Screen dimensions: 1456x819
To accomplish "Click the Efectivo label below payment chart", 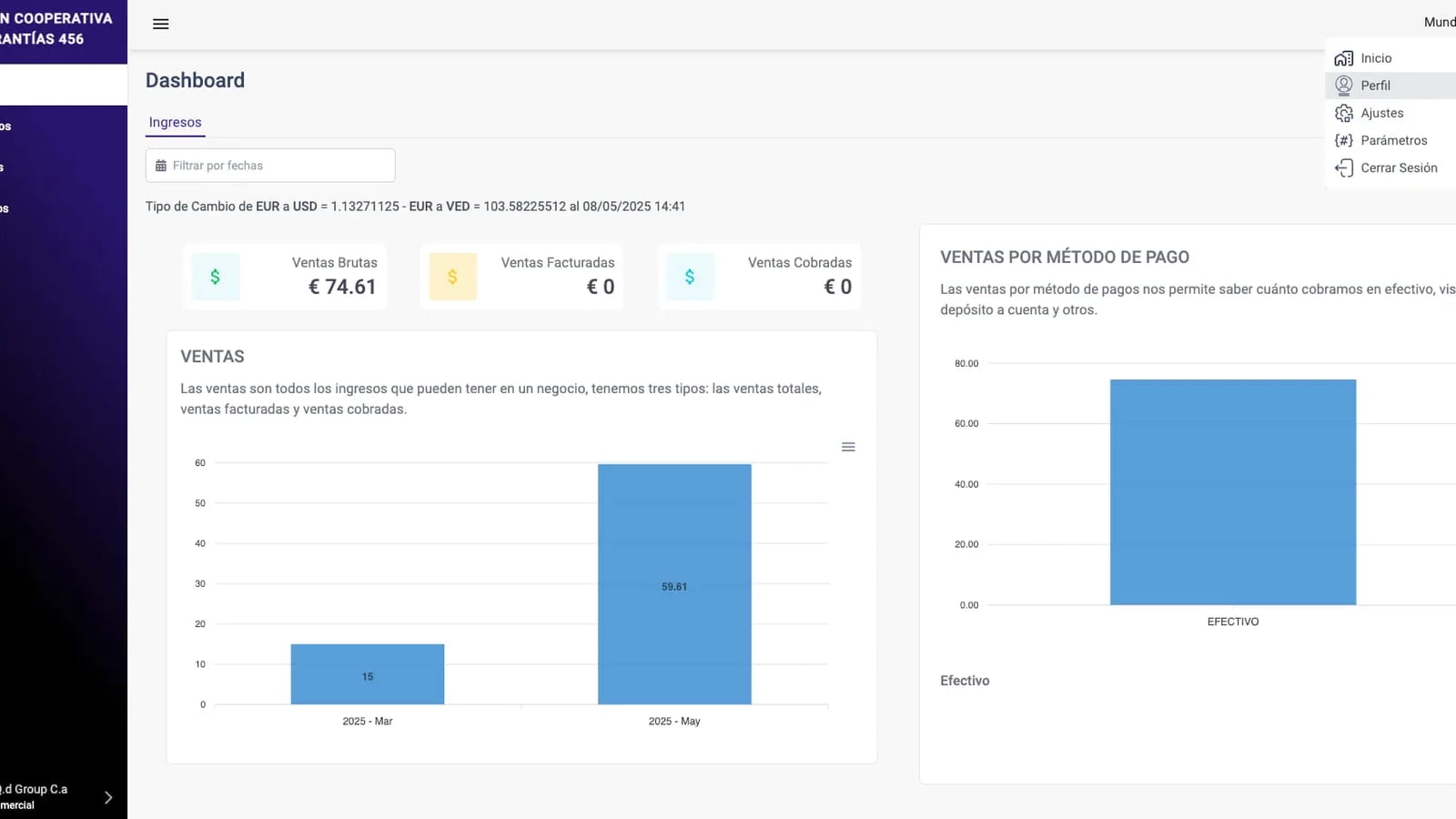I will [965, 681].
